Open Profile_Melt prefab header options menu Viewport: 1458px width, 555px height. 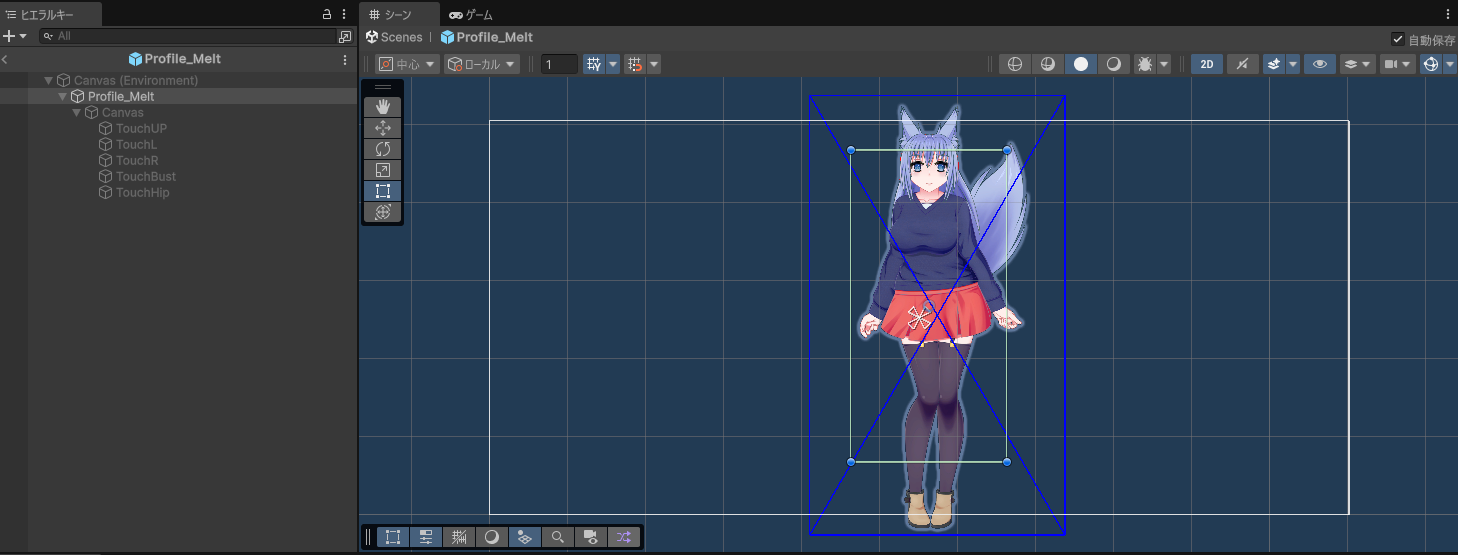[345, 59]
